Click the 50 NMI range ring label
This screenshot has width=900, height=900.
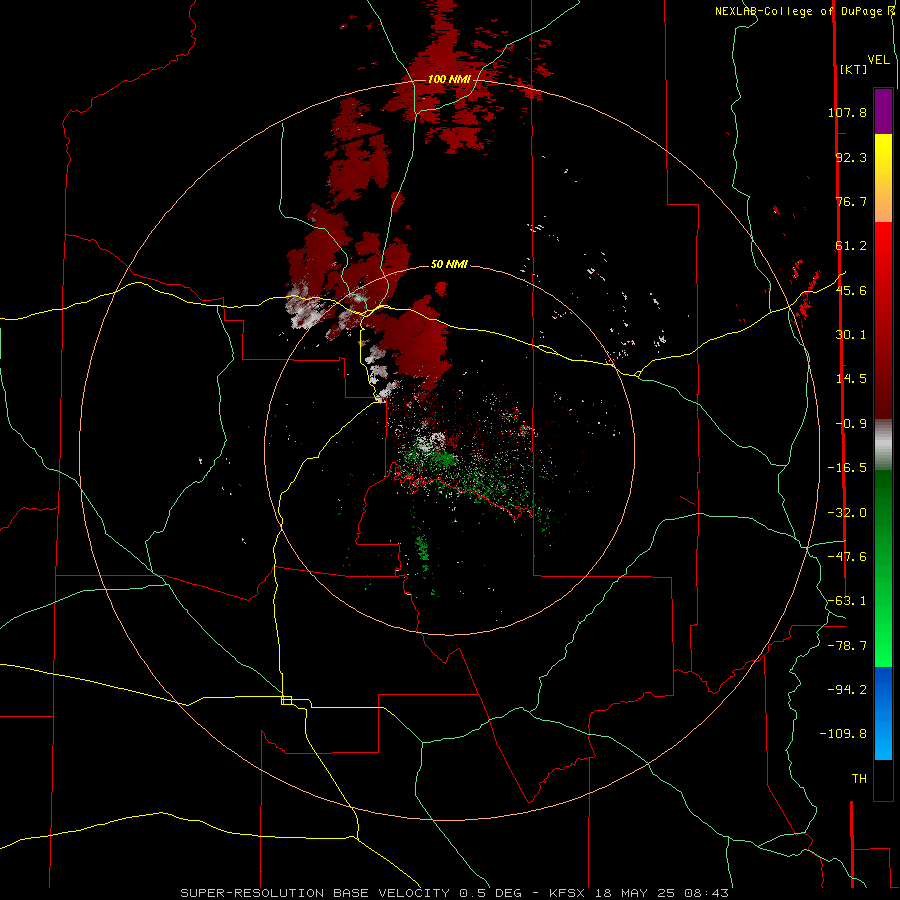pyautogui.click(x=449, y=264)
